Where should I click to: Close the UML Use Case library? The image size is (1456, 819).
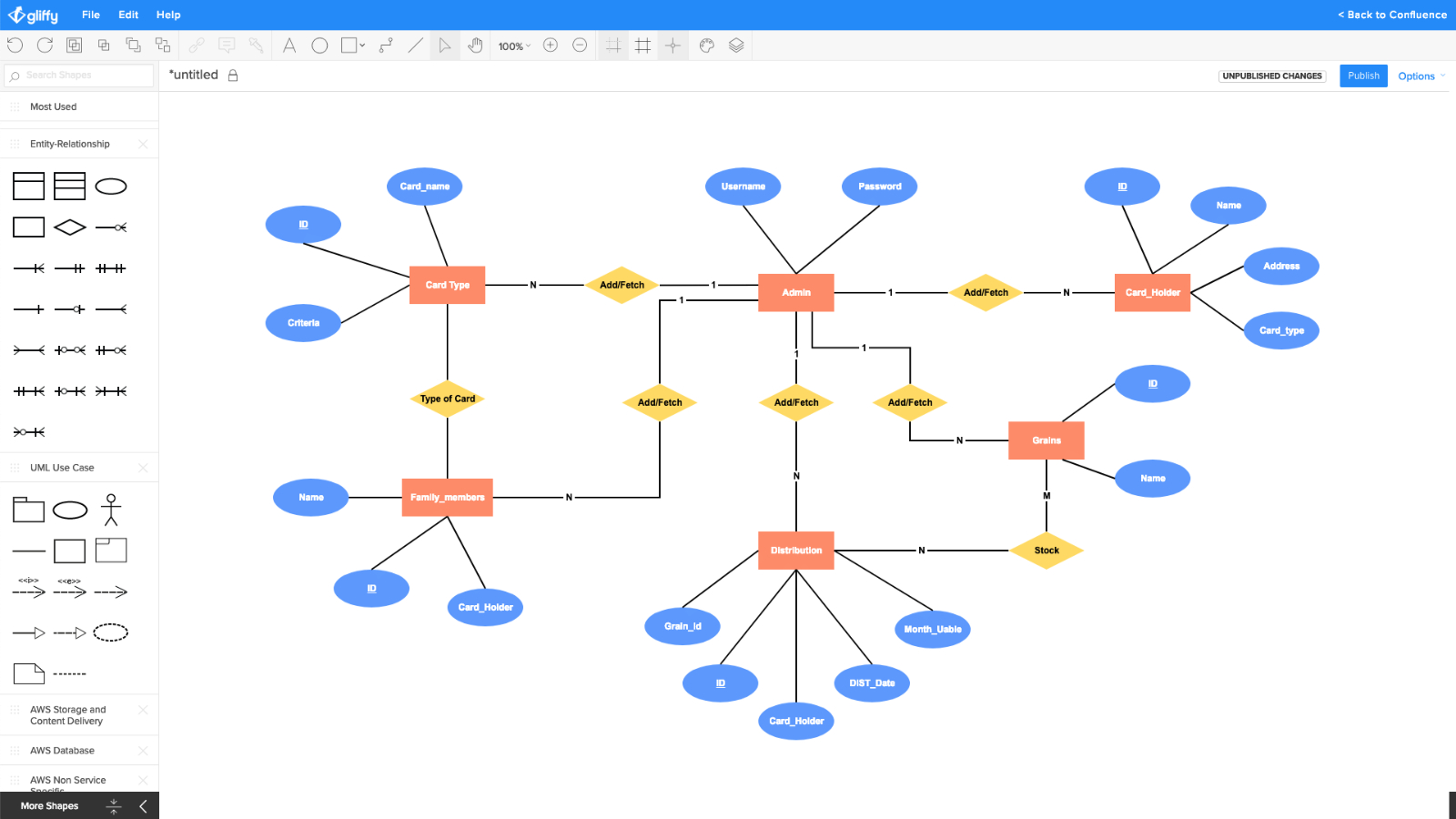coord(143,468)
